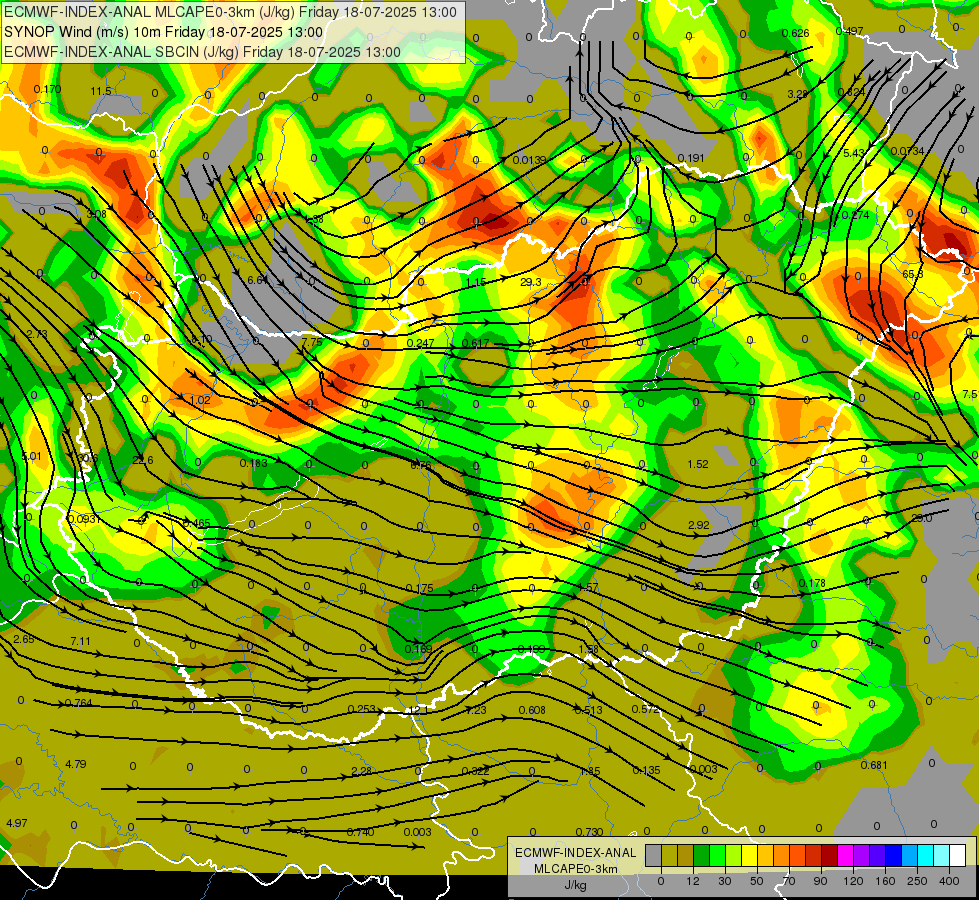Click the dark green legend swatch
Screen dimensions: 979x900
coord(702,856)
